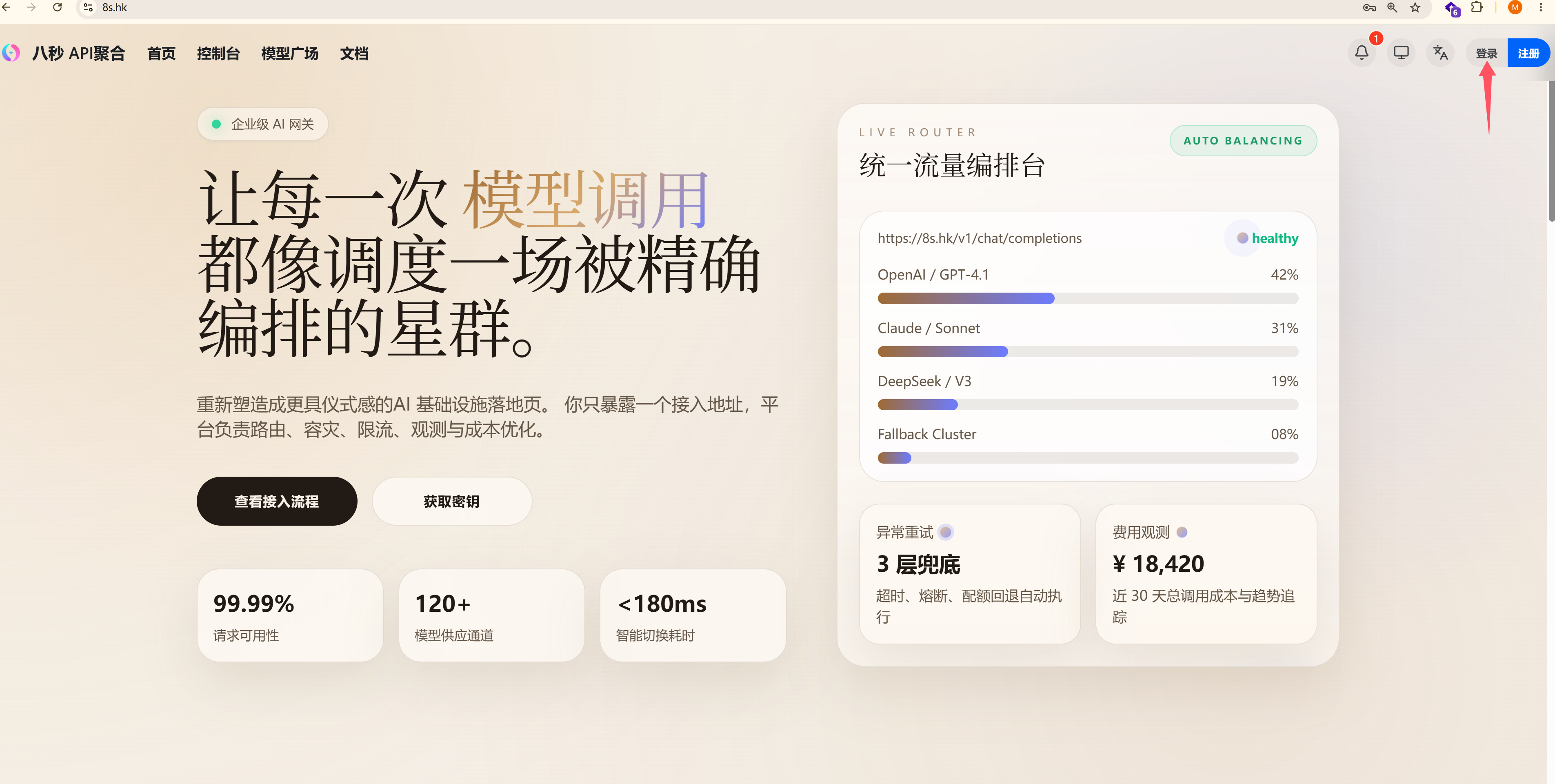Click the page vertical scrollbar thumb
This screenshot has width=1555, height=784.
(x=1551, y=151)
